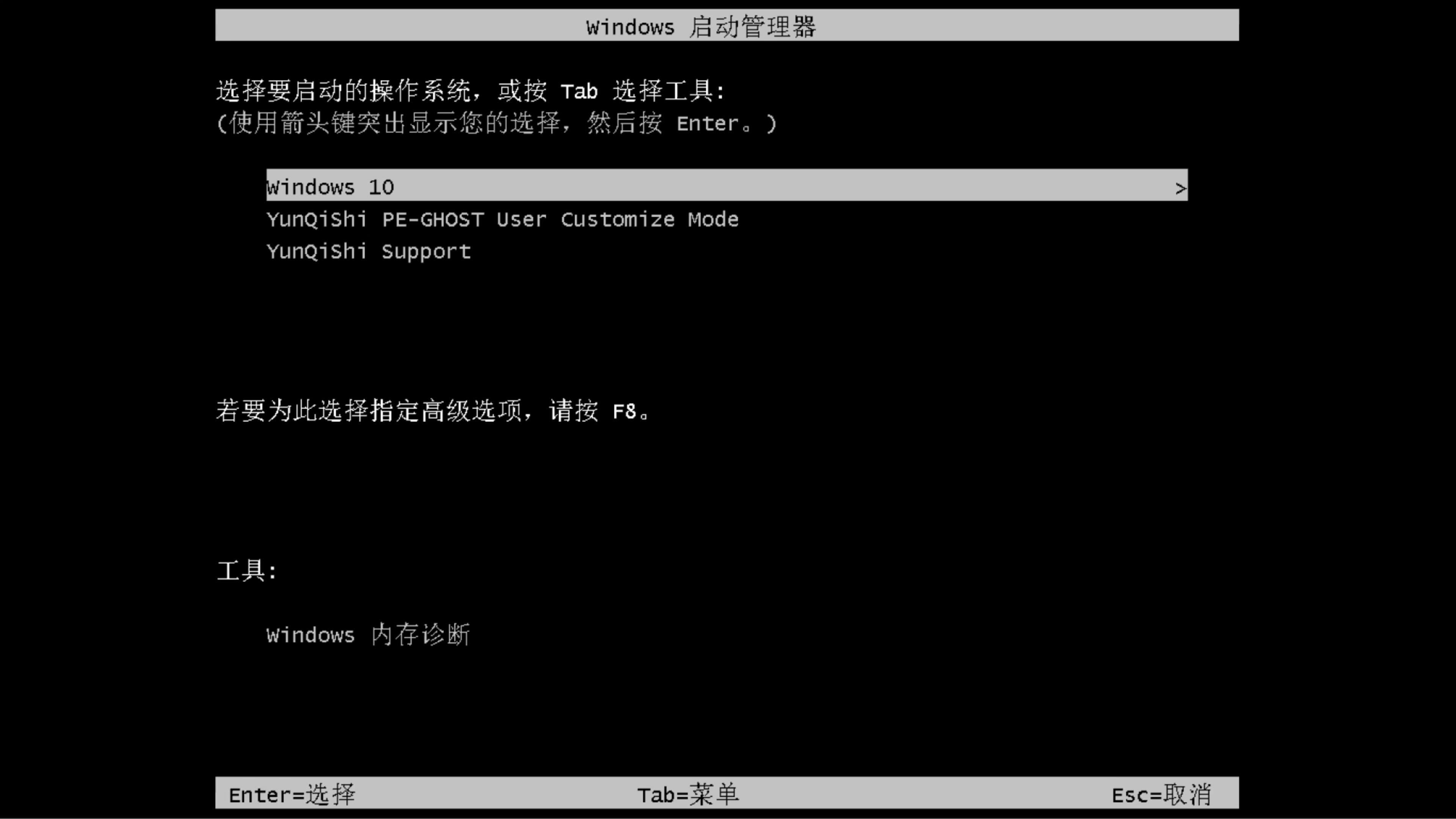Navigate to Windows 10 highlighted entry
Viewport: 1456px width, 819px height.
727,187
